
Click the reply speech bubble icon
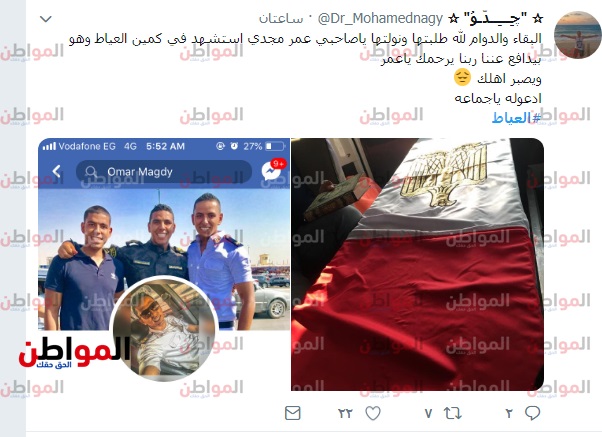click(533, 413)
